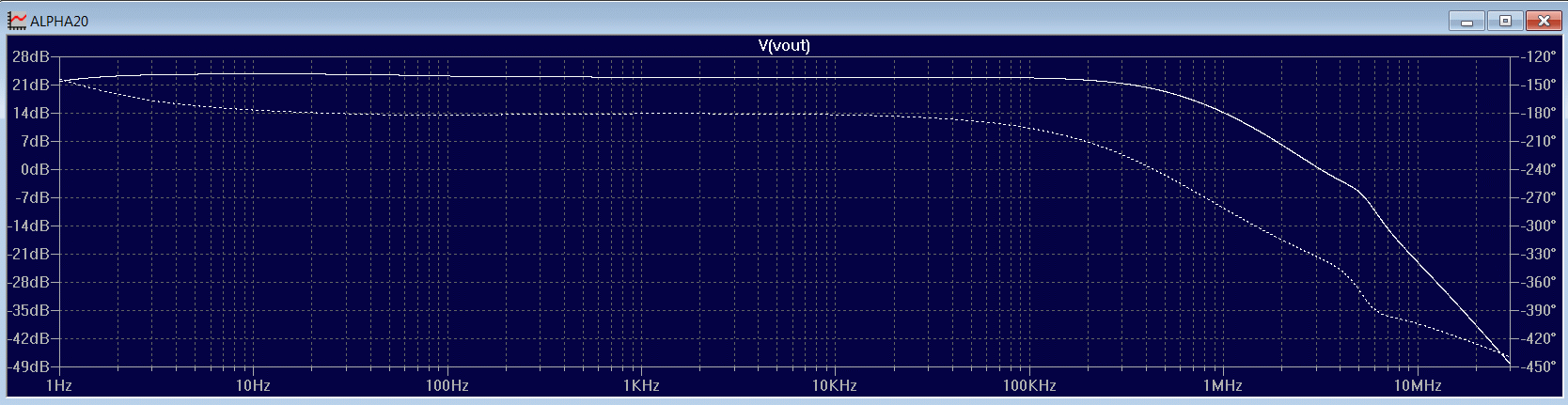Click the -300° phase axis label
Viewport: 1568px width, 405px height.
[1539, 226]
